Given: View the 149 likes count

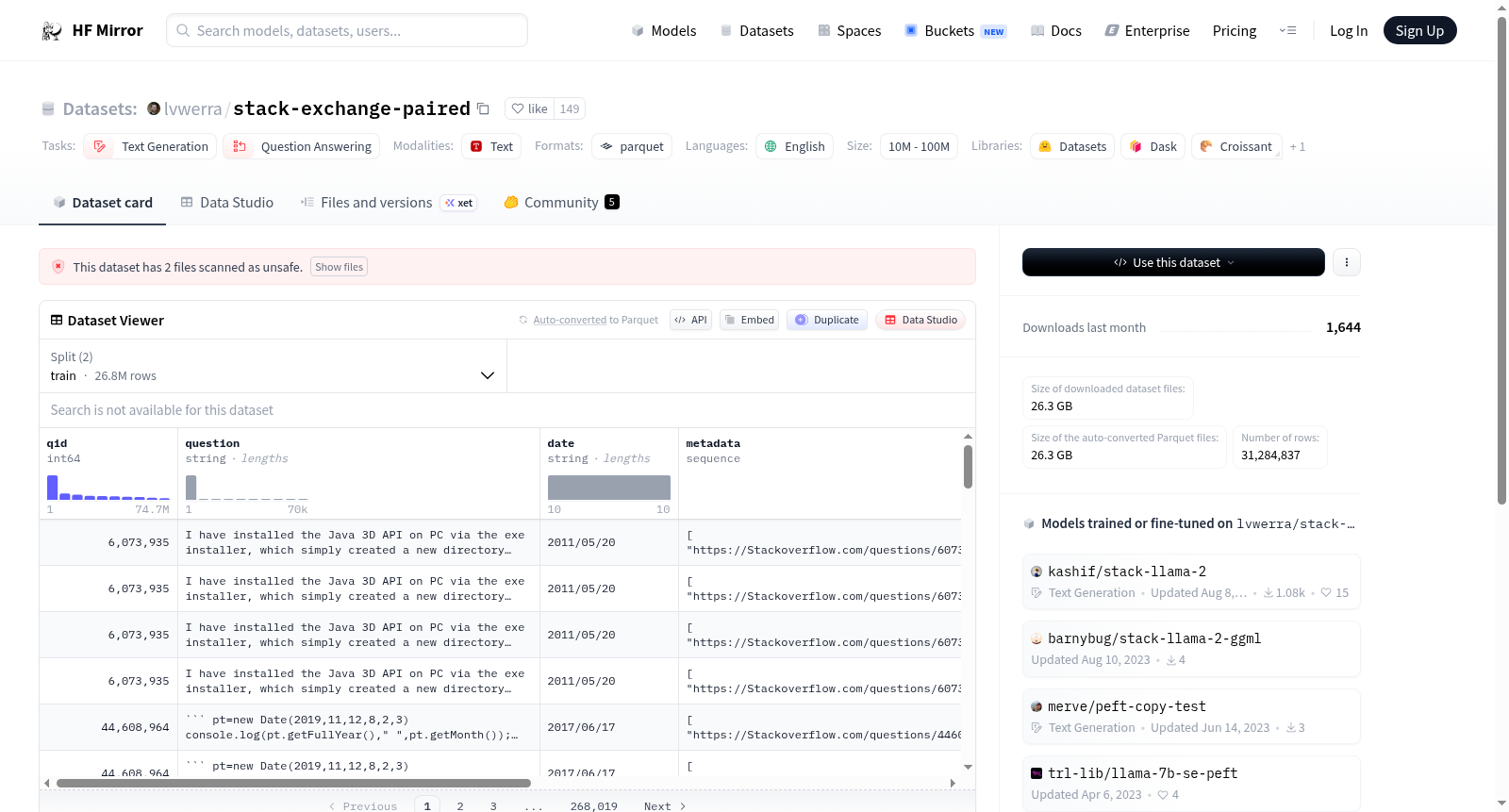Looking at the screenshot, I should [570, 108].
